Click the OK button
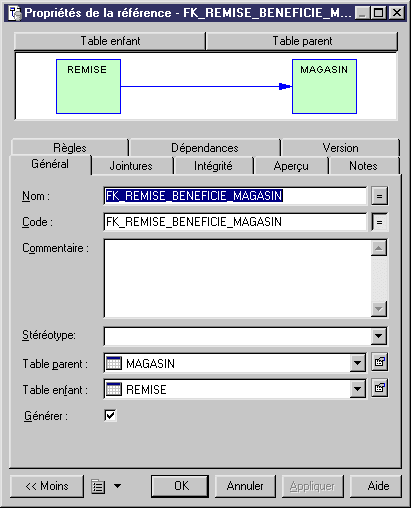The image size is (411, 508). coord(180,486)
